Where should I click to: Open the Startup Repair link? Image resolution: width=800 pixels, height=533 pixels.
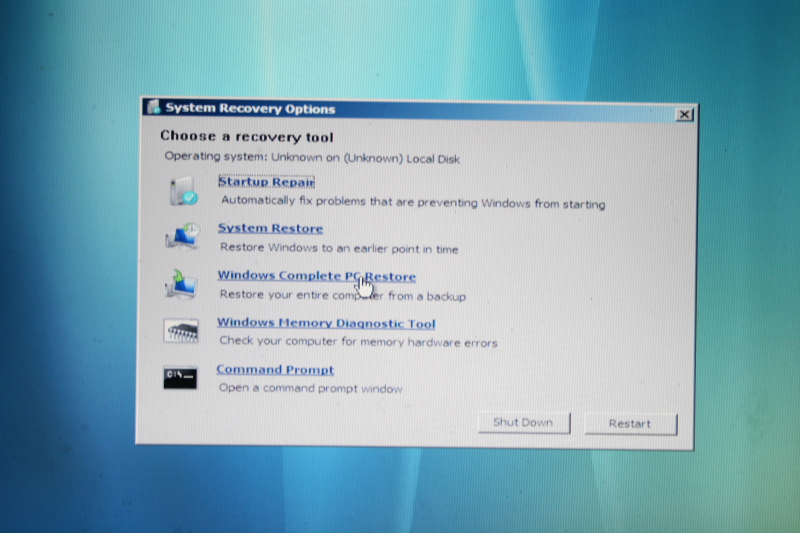click(x=266, y=182)
